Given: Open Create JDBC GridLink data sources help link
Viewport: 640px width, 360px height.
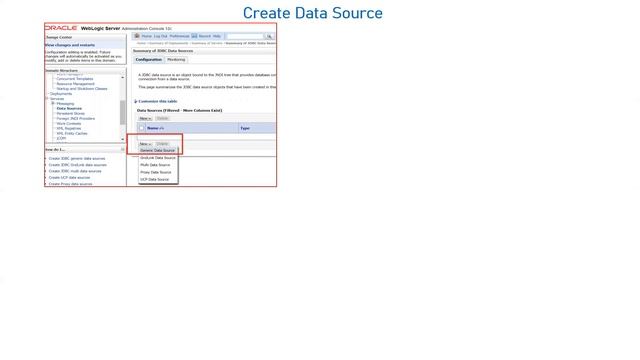Looking at the screenshot, I should click(78, 165).
